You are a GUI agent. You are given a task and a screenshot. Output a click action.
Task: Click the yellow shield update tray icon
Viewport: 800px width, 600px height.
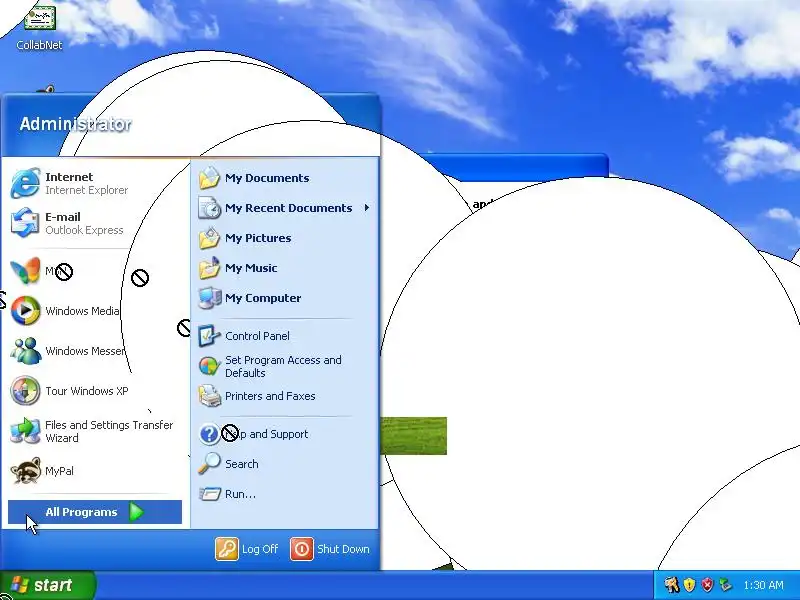point(689,585)
